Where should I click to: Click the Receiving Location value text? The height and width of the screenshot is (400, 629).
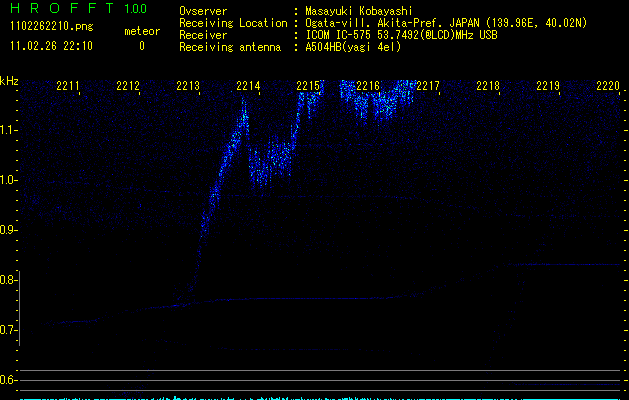(446, 23)
